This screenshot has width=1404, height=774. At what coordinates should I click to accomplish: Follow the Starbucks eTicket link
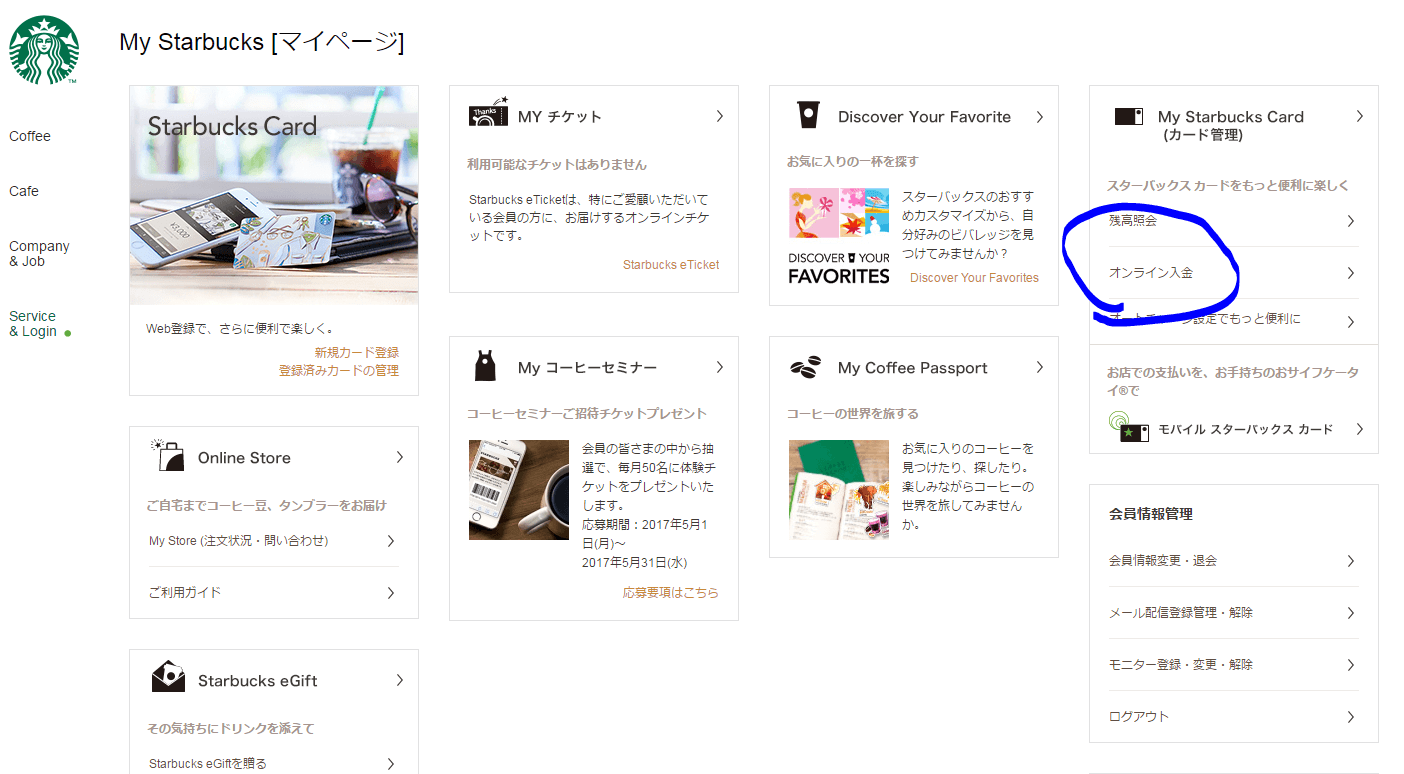671,265
